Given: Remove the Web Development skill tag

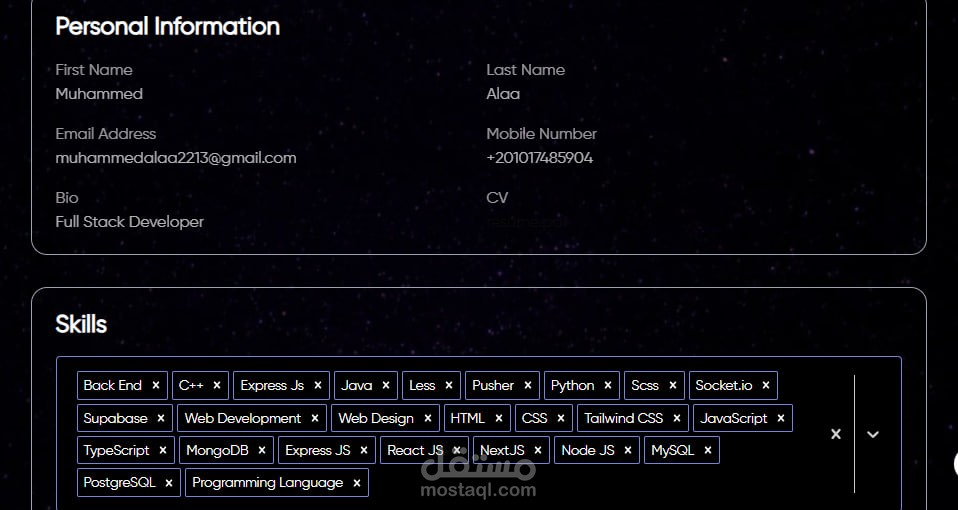Looking at the screenshot, I should [315, 418].
